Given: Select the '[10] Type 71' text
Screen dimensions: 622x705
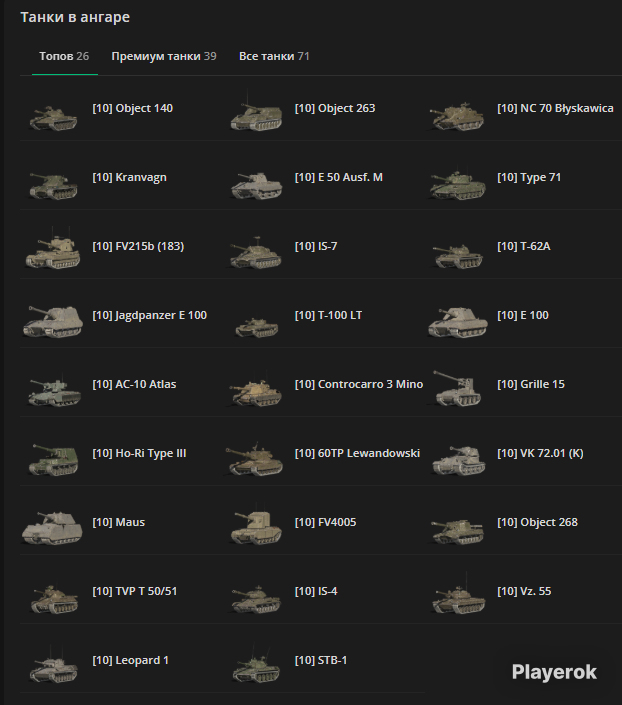Looking at the screenshot, I should tap(529, 178).
